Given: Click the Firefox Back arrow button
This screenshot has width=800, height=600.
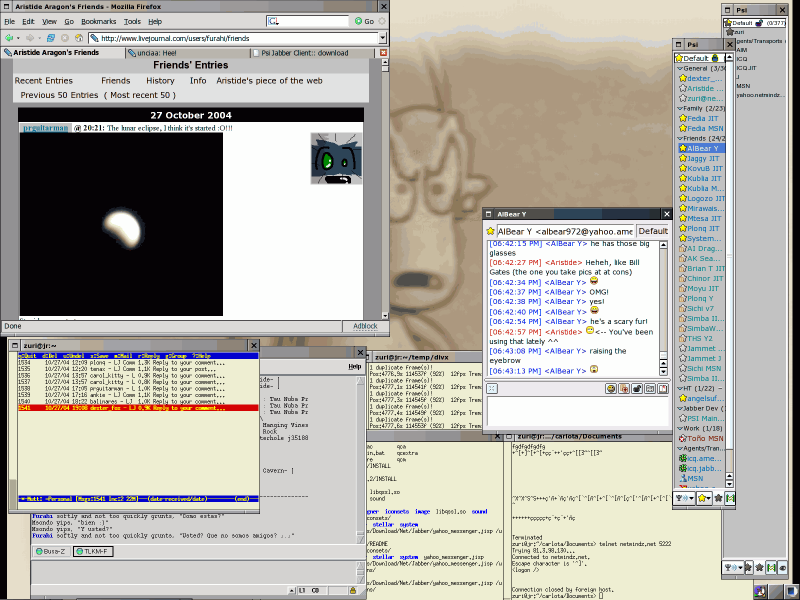Looking at the screenshot, I should point(11,38).
